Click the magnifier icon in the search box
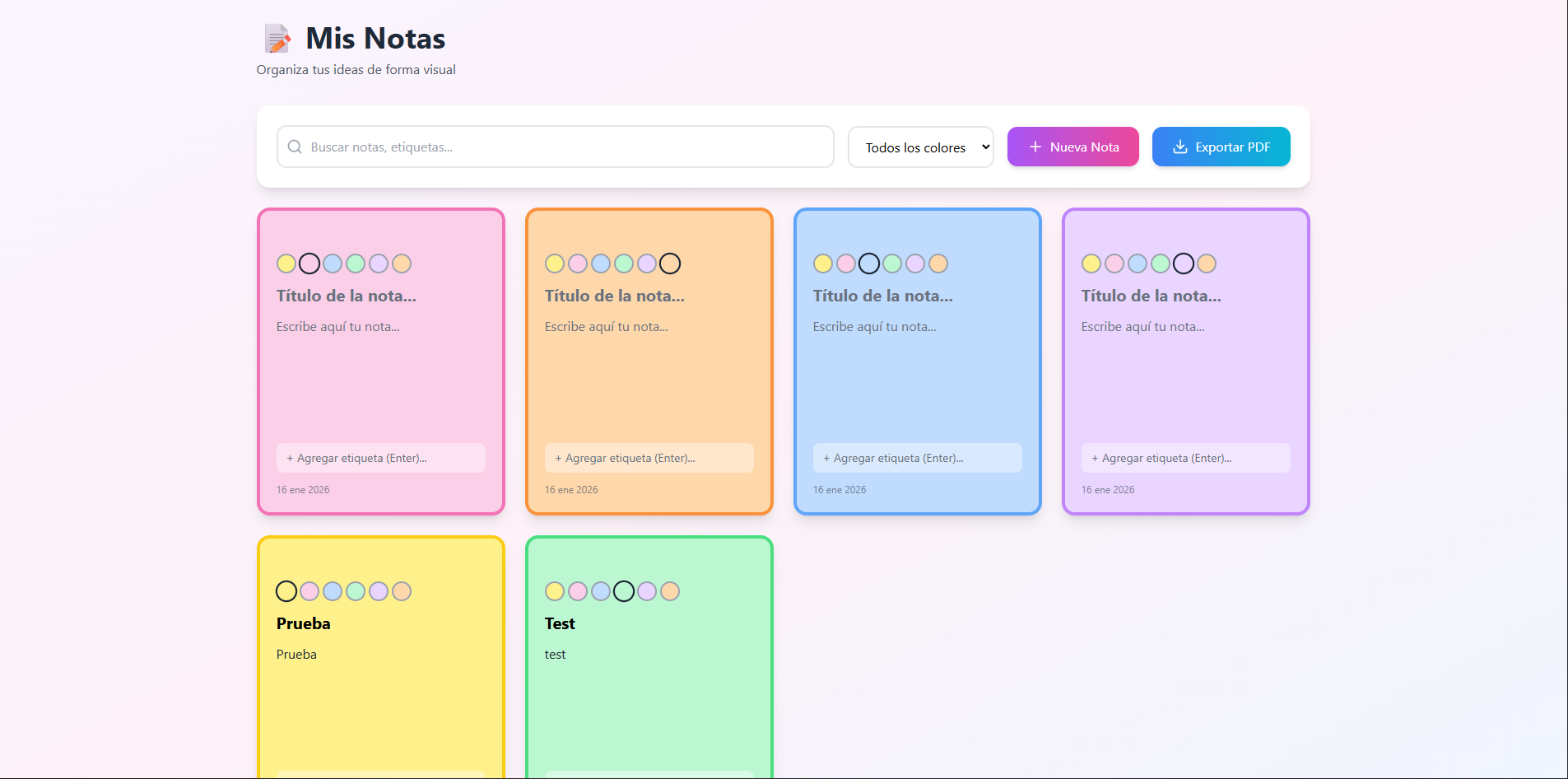Viewport: 1568px width, 779px height. (x=295, y=147)
